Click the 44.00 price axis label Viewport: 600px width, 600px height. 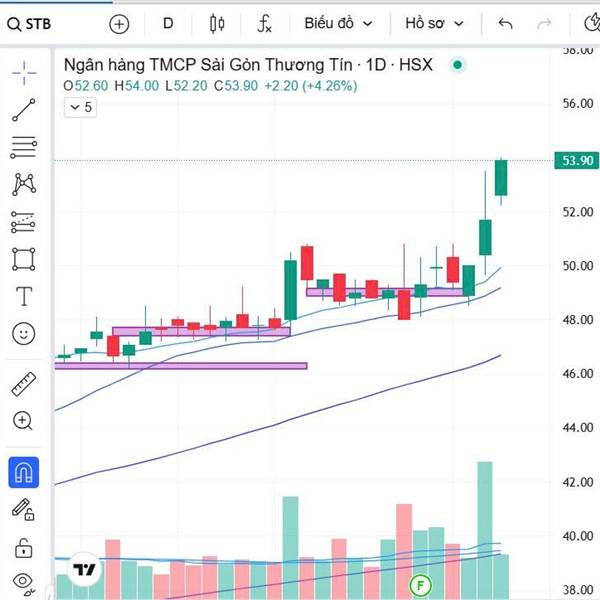point(578,427)
